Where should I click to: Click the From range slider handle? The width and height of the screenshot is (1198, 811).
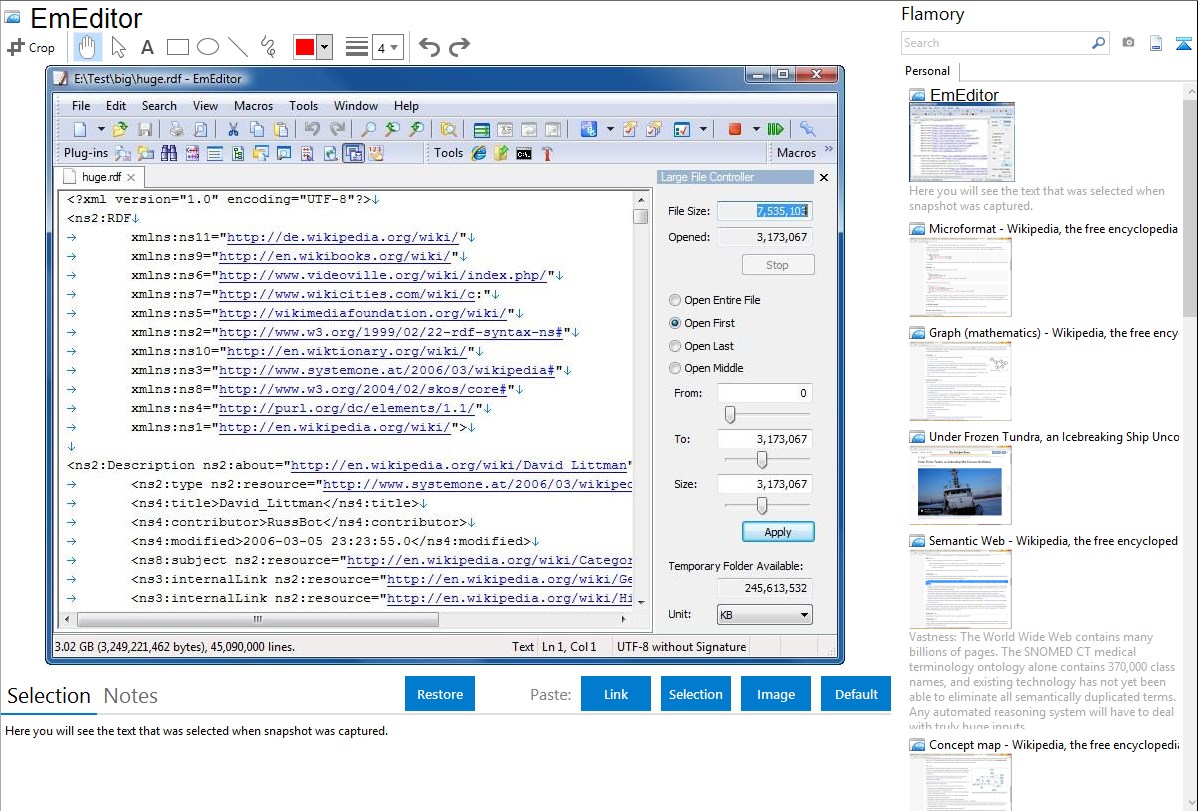[730, 414]
